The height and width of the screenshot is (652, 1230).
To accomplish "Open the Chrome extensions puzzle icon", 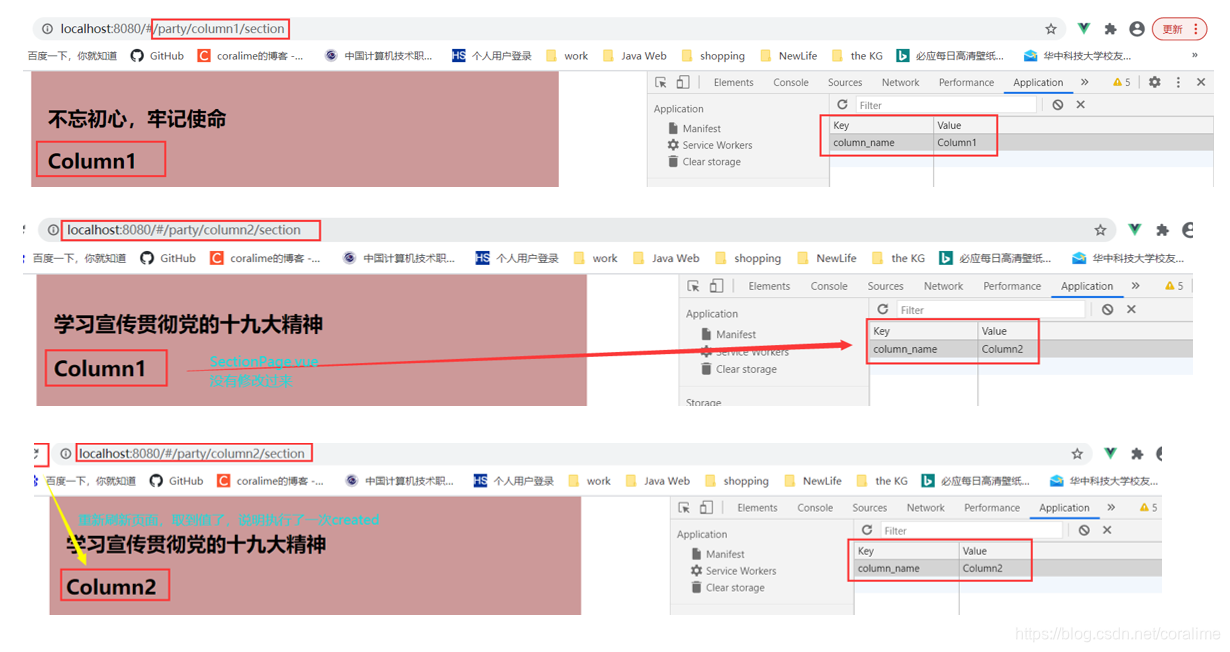I will coord(1111,29).
